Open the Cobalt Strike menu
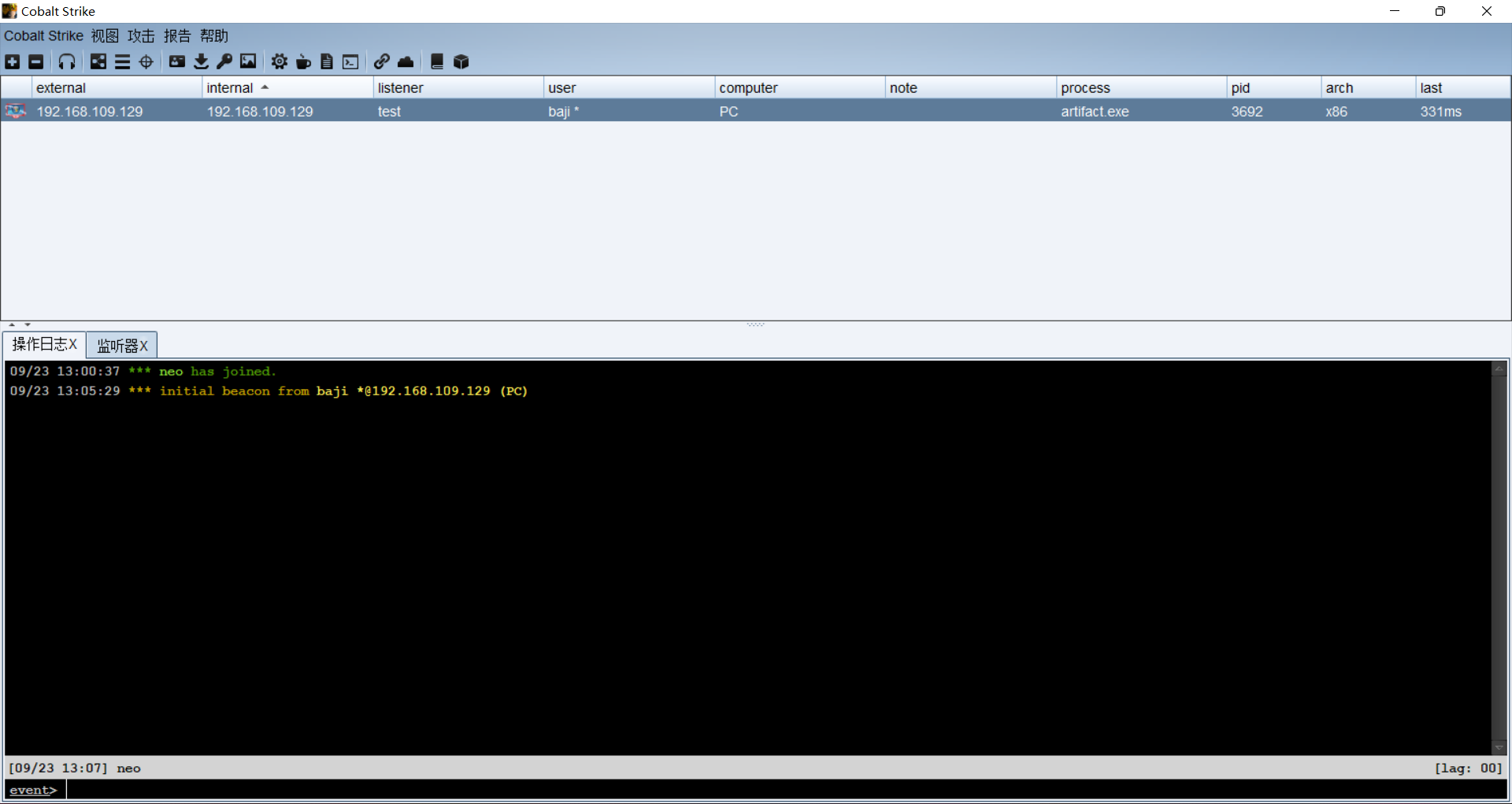The height and width of the screenshot is (804, 1512). 43,35
